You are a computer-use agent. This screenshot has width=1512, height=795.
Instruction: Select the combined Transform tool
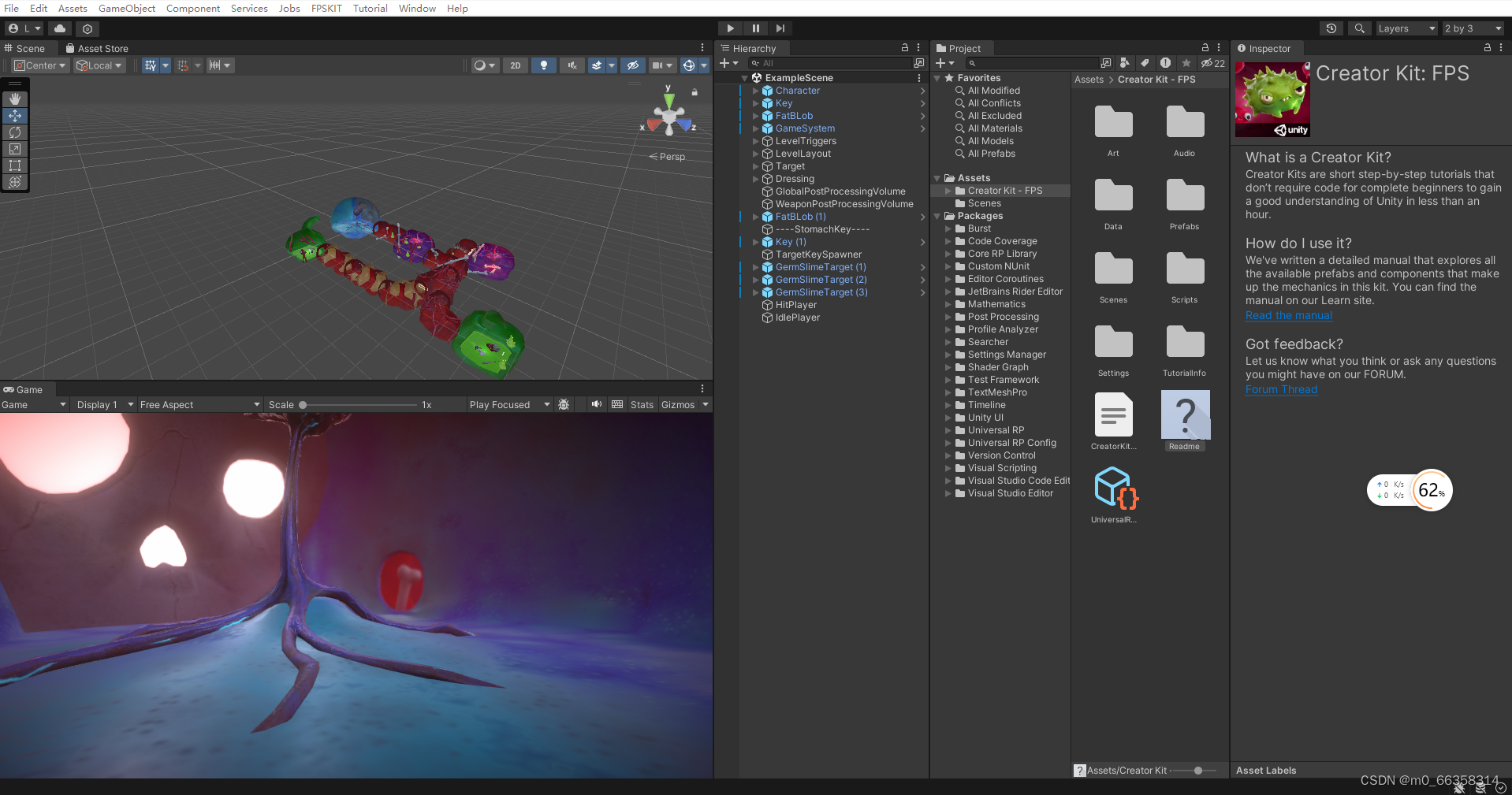15,182
